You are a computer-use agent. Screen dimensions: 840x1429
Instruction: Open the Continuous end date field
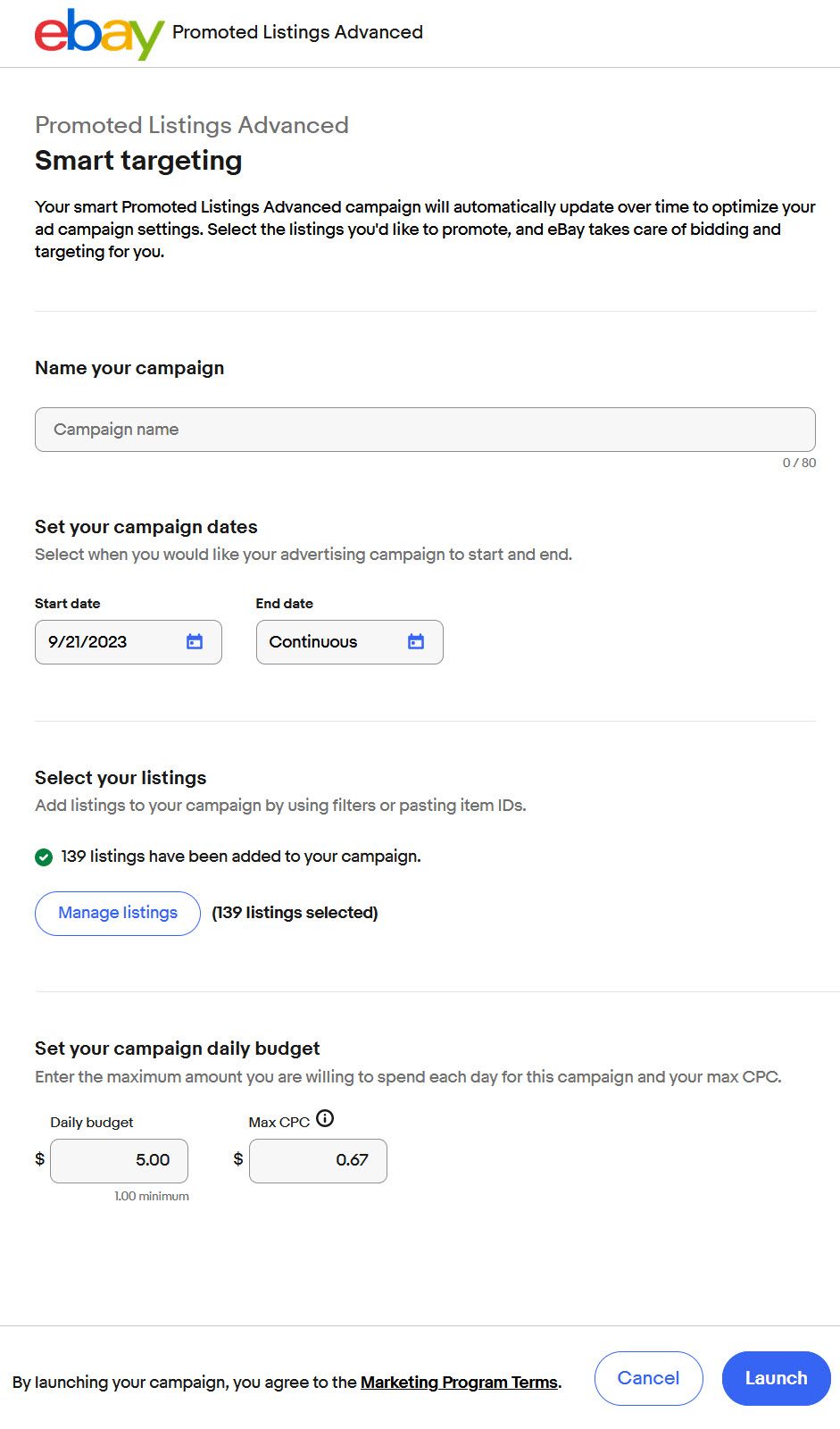click(x=330, y=642)
